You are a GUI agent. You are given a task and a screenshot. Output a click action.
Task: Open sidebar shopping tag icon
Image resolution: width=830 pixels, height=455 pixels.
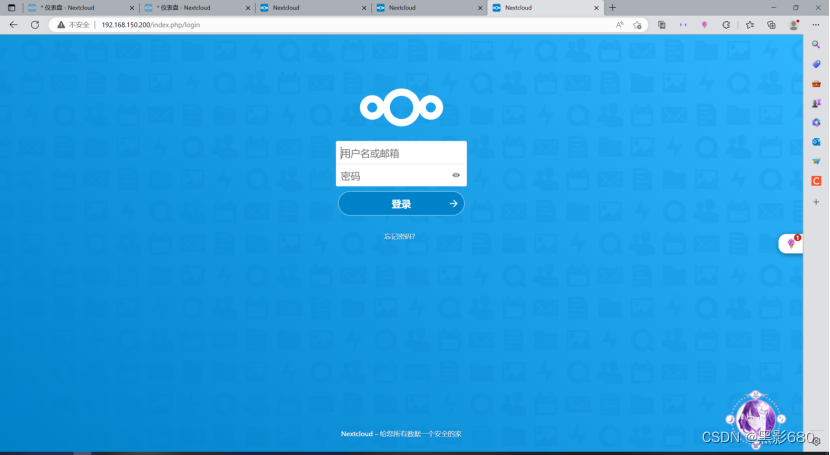[x=816, y=64]
